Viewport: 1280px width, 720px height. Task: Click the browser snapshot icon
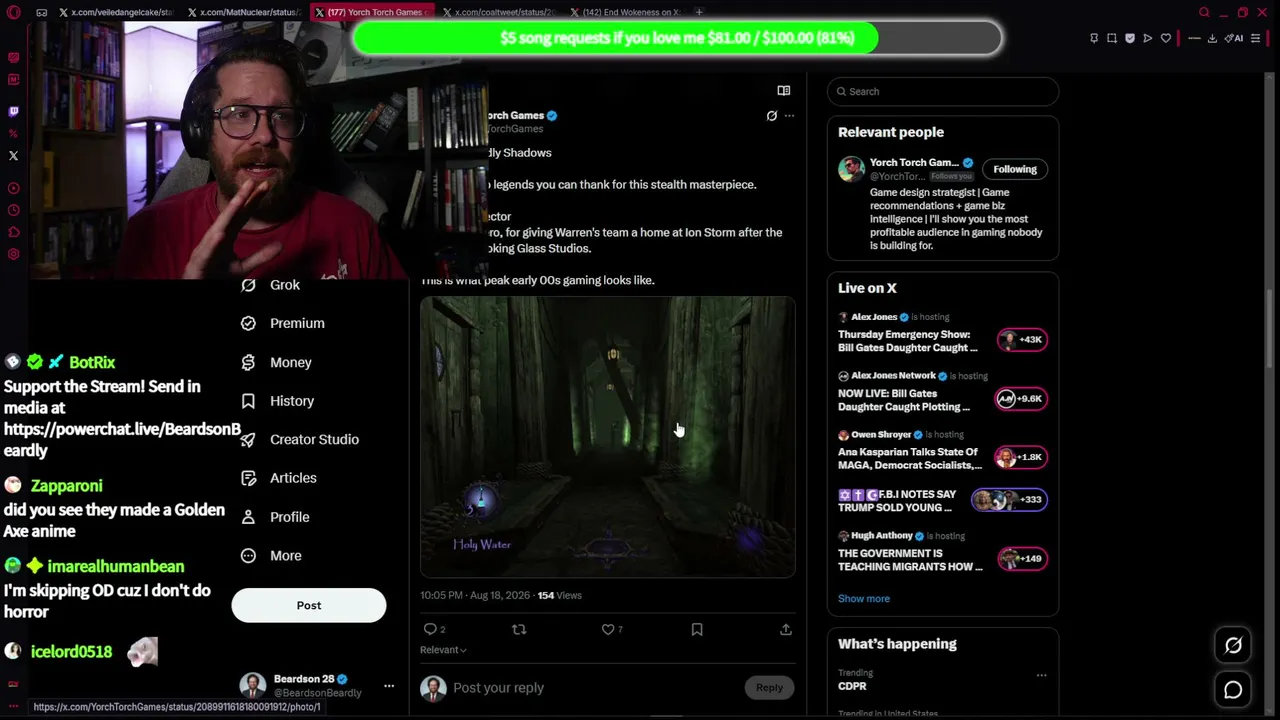pyautogui.click(x=1111, y=38)
